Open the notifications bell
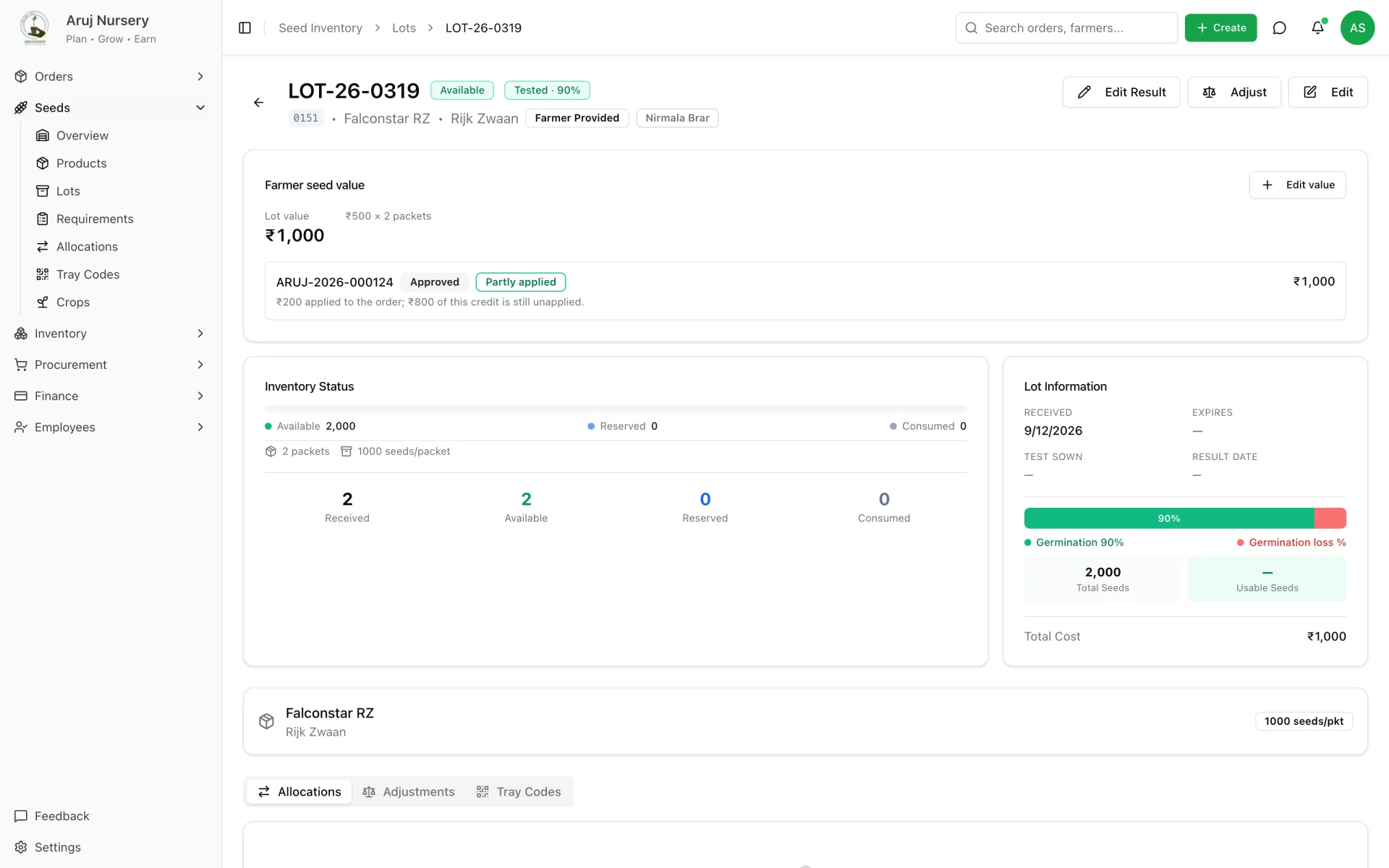 [x=1317, y=27]
